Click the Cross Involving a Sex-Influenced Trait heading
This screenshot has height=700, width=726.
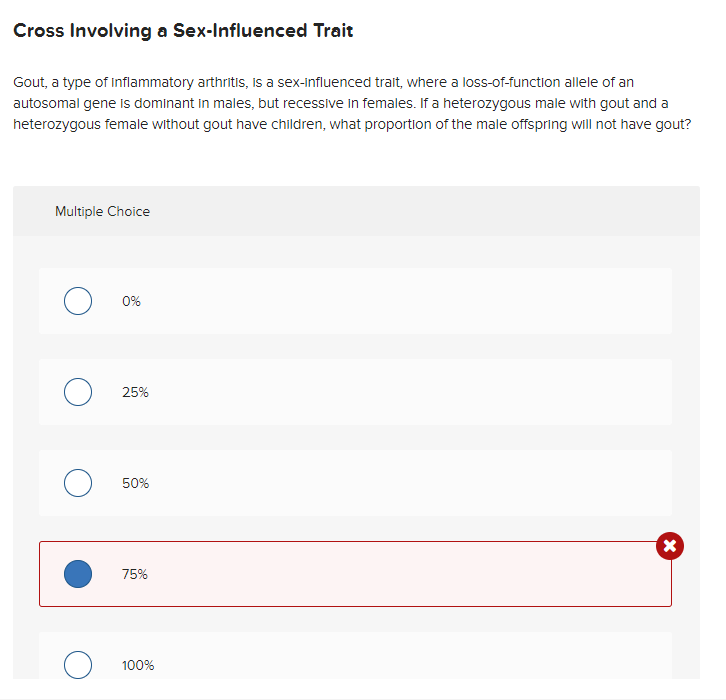(183, 31)
